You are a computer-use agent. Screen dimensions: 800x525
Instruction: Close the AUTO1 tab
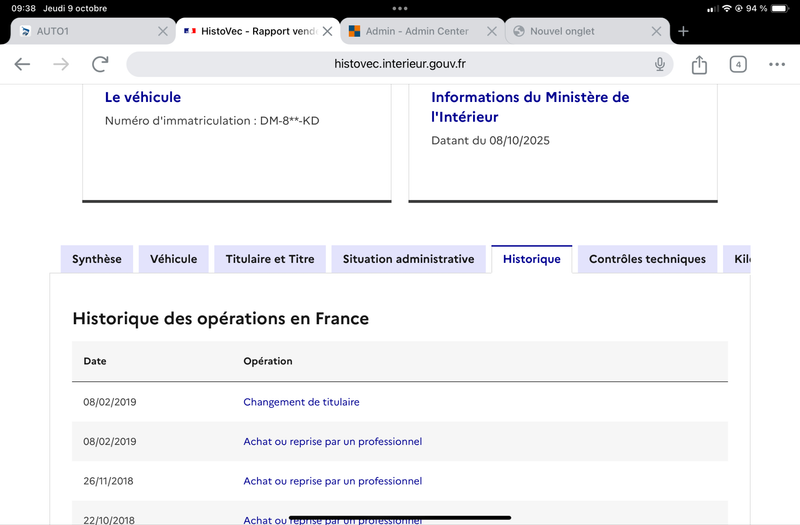coord(163,31)
